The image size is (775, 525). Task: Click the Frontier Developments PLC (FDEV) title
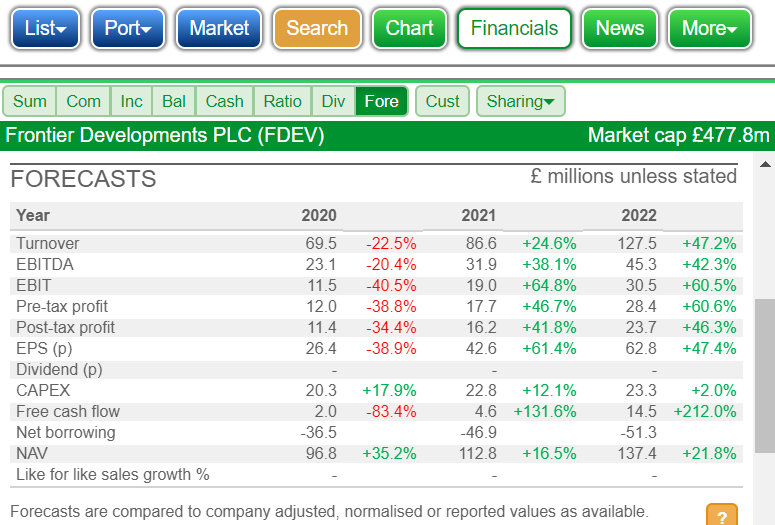point(165,135)
